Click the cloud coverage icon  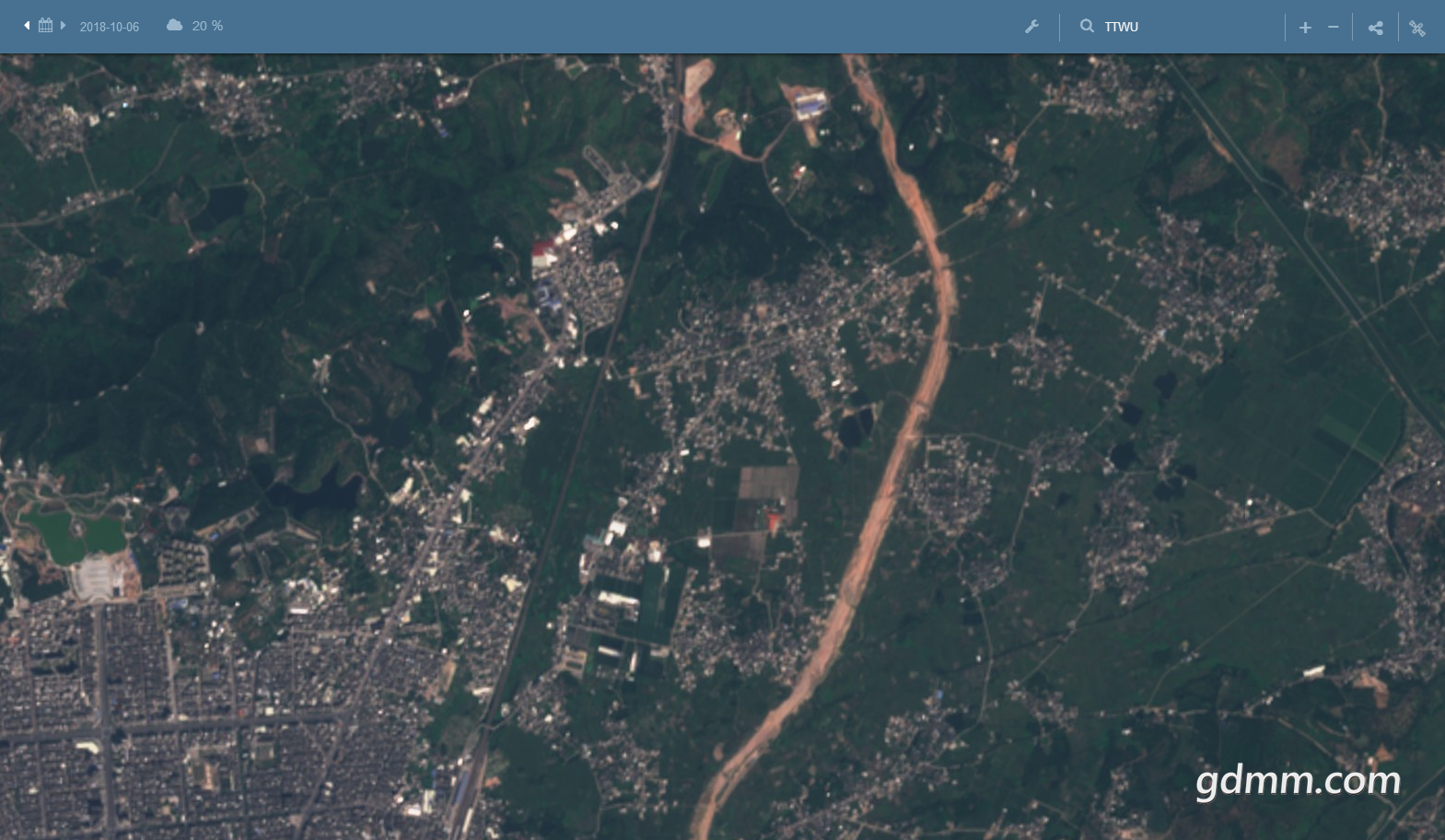(x=174, y=26)
